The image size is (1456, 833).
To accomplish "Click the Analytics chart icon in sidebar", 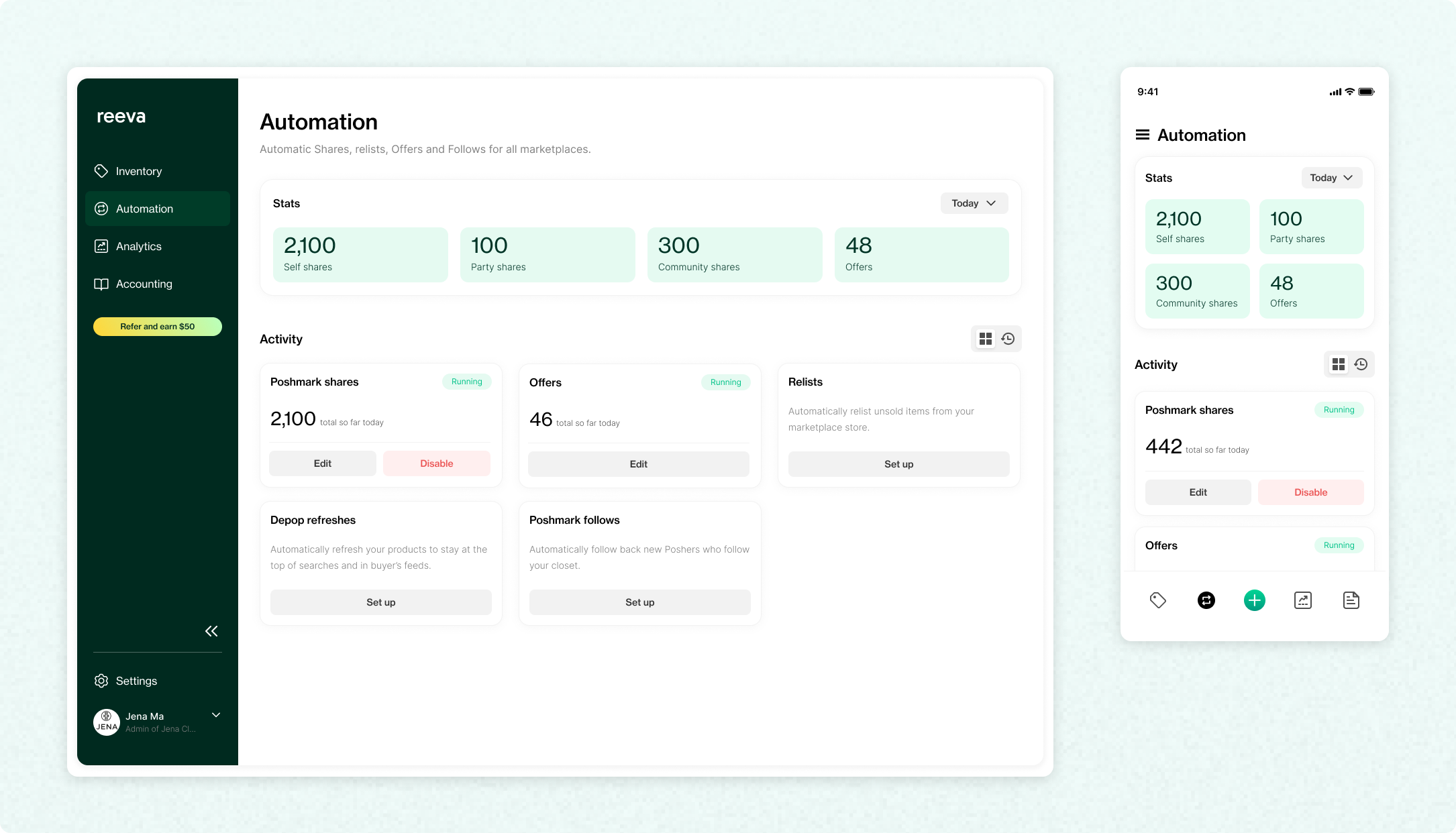I will click(101, 246).
